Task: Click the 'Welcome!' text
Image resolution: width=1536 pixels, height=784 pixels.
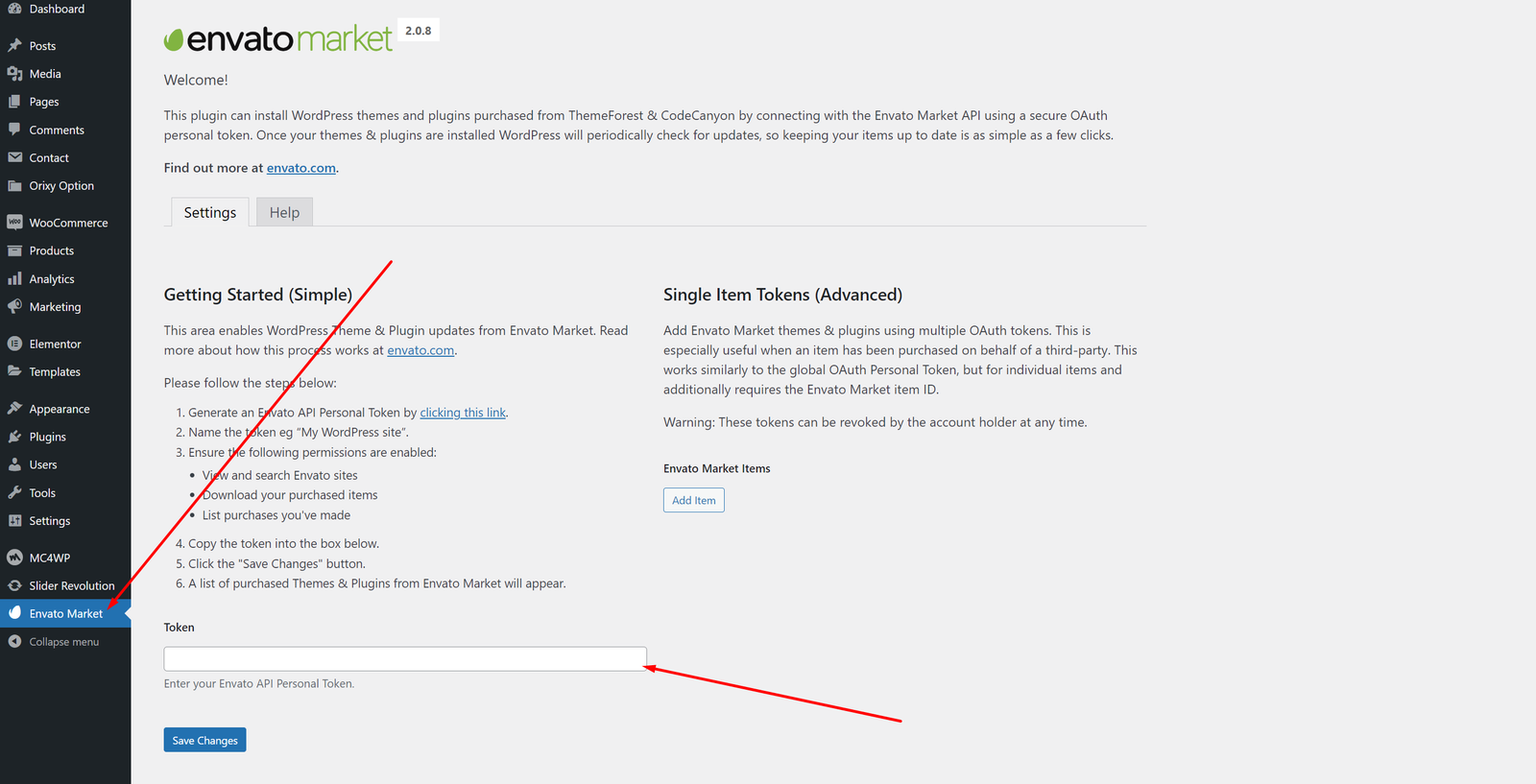Action: pos(196,80)
